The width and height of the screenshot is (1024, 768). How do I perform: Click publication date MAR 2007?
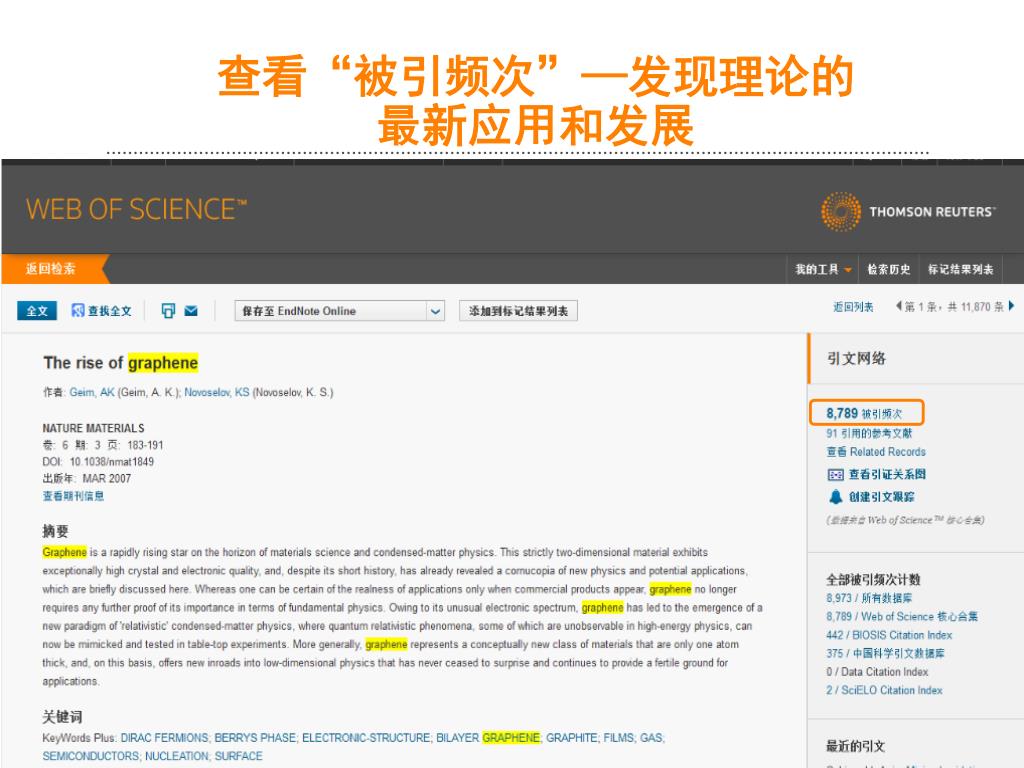(x=106, y=479)
